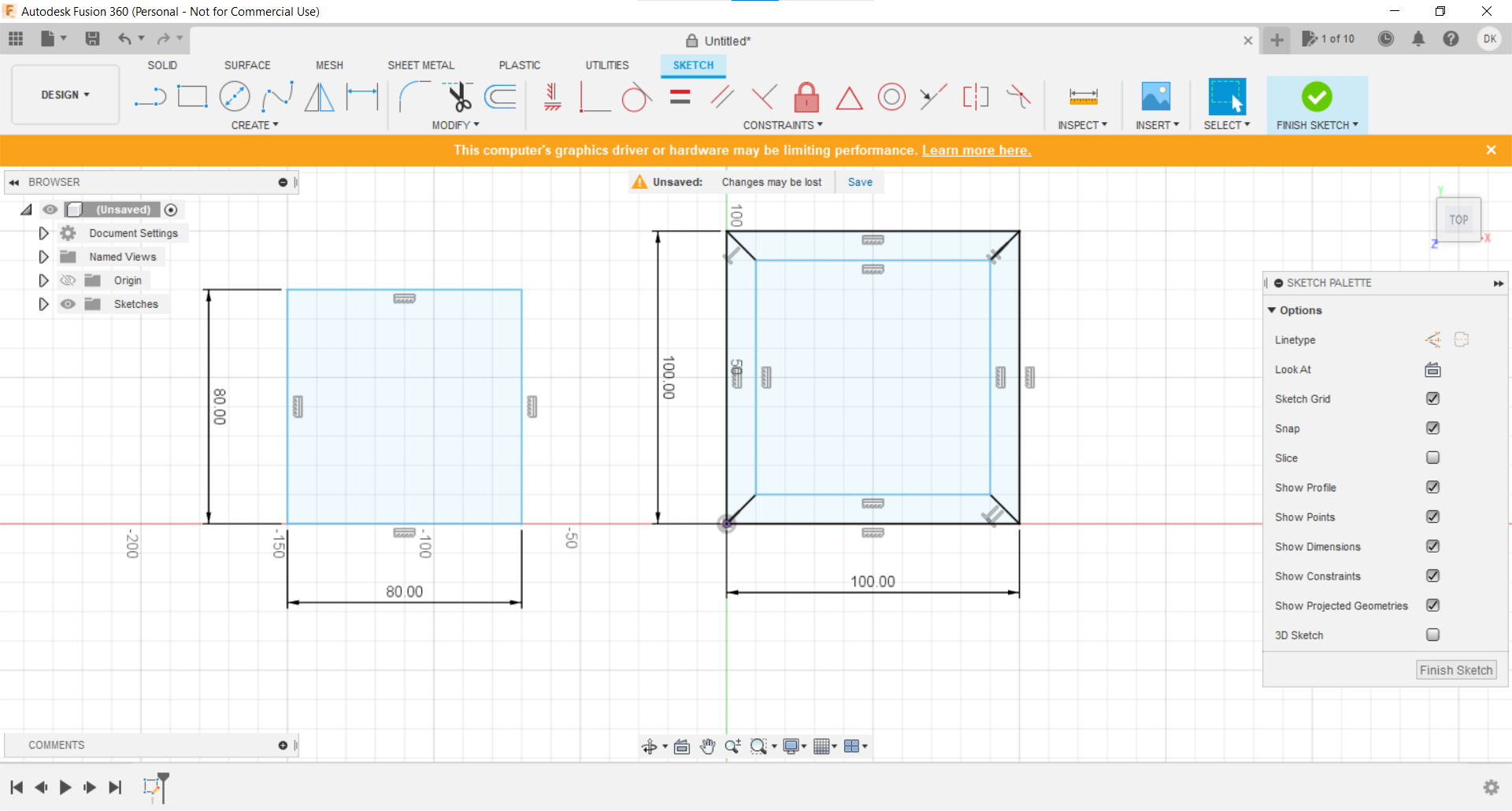Expand the Named Views node

(x=43, y=257)
